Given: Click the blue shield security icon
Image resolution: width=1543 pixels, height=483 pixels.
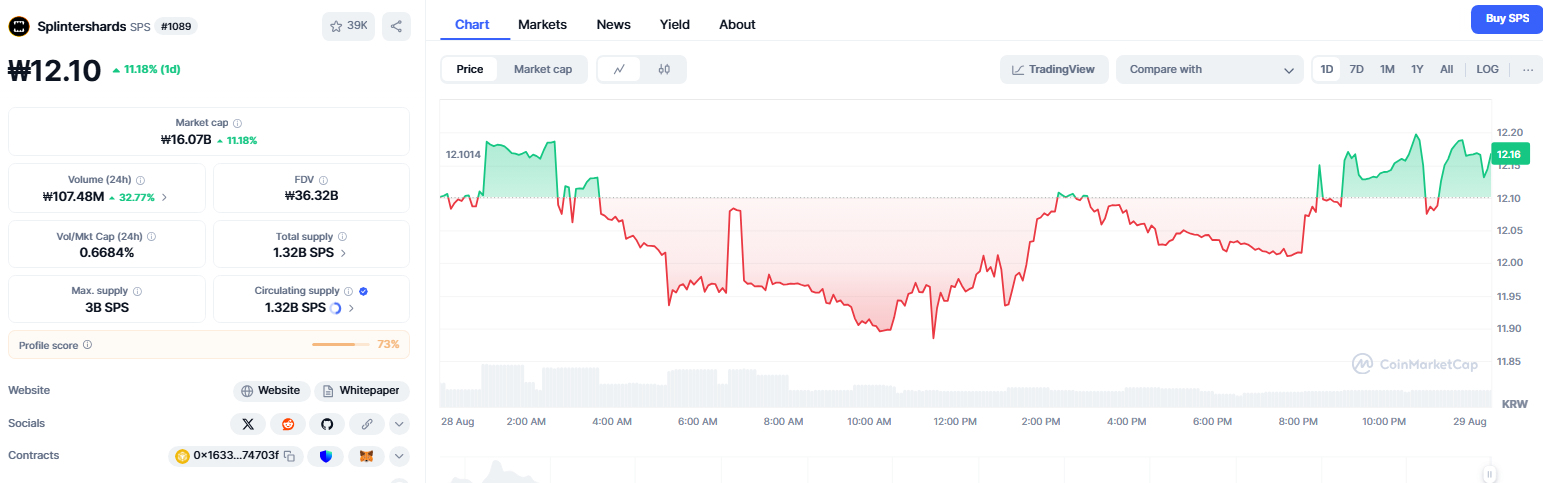Looking at the screenshot, I should coord(326,456).
